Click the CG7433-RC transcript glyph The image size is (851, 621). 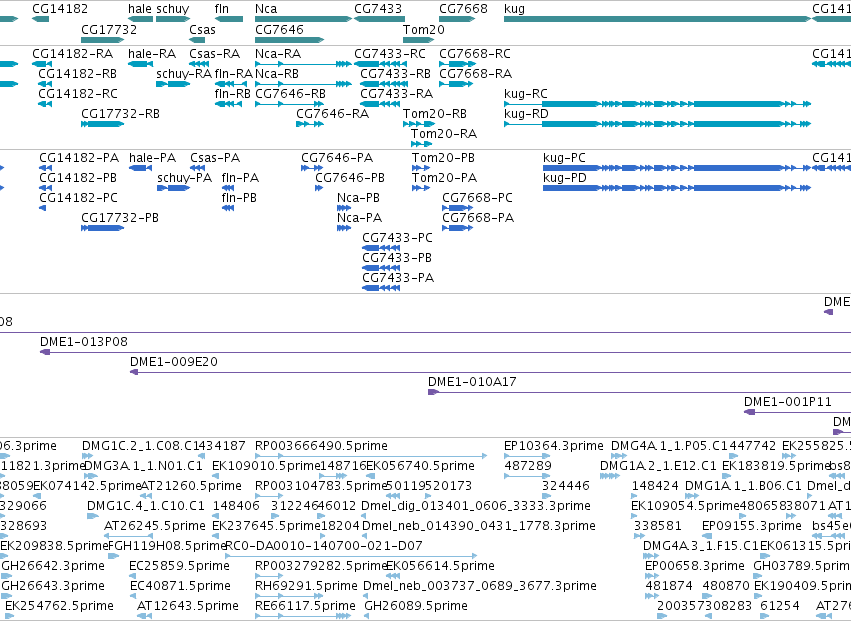tap(380, 64)
